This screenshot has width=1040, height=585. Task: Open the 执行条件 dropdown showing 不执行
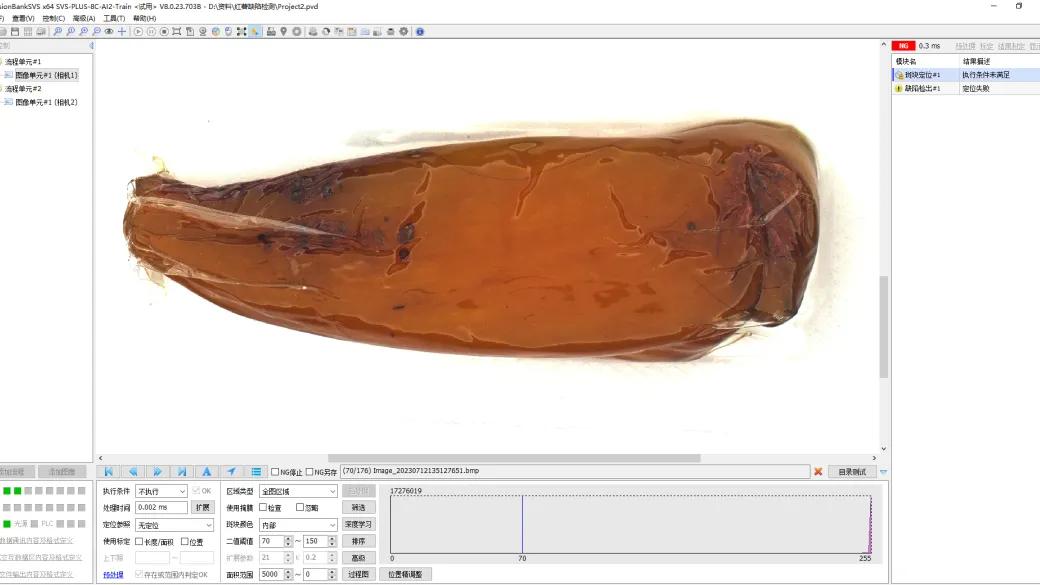coord(161,491)
